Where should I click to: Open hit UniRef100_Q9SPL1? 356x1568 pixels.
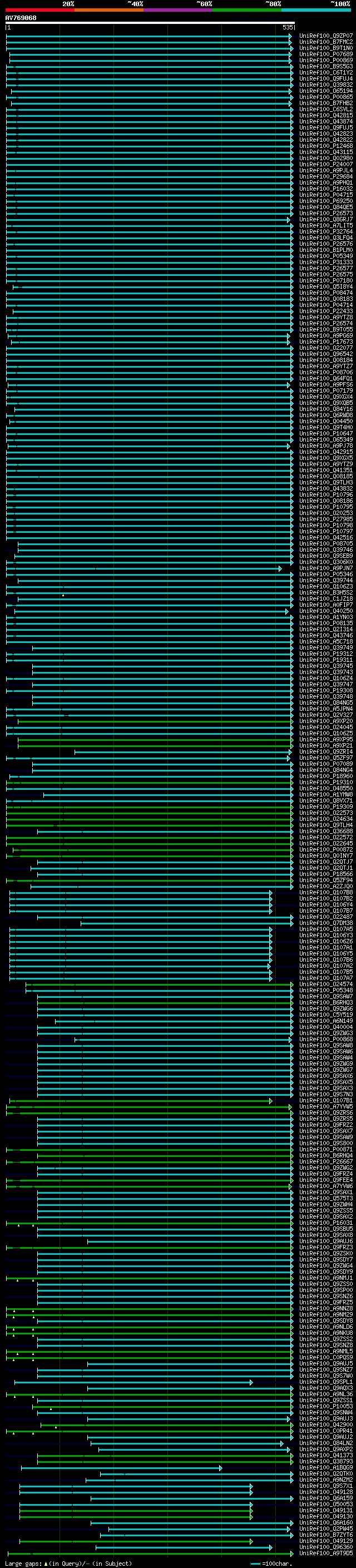325,1381
